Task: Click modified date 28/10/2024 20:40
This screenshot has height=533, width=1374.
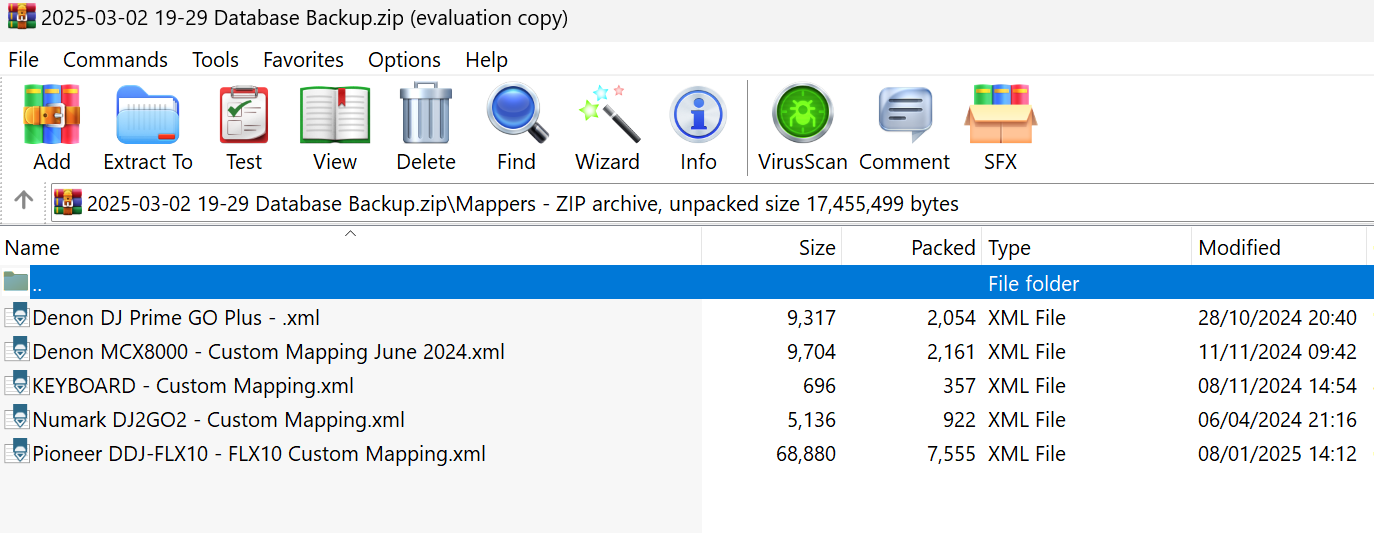Action: click(1277, 318)
